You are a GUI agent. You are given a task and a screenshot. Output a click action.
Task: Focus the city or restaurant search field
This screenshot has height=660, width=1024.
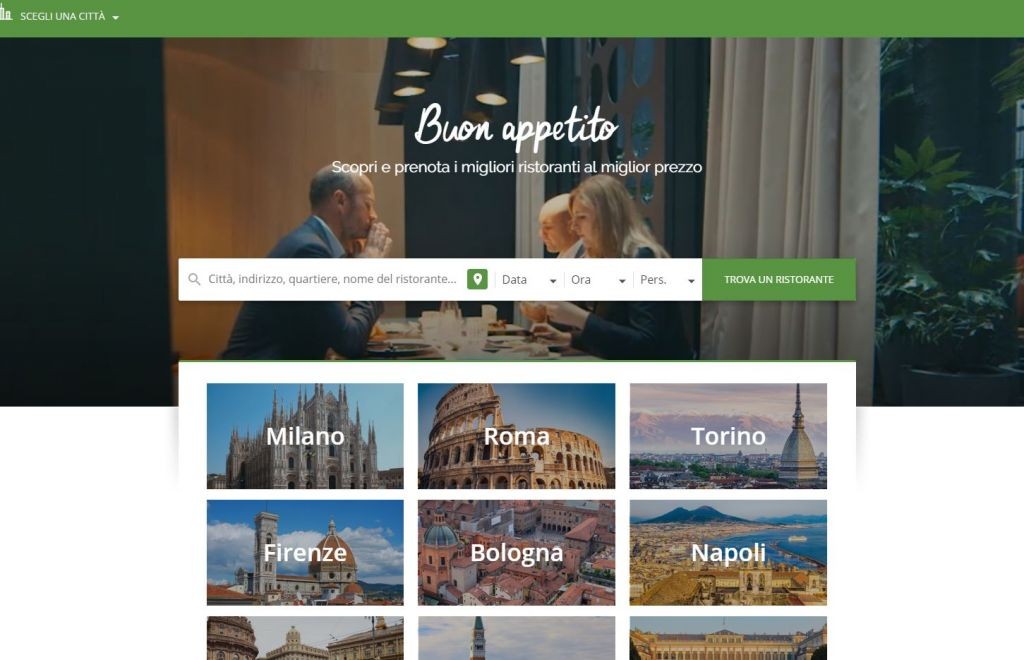[332, 279]
